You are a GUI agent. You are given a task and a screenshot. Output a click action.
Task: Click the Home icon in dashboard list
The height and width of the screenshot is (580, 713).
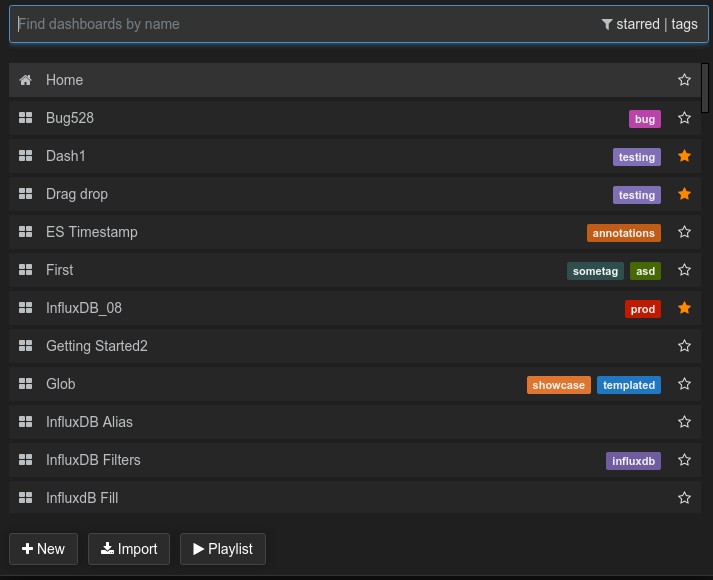click(x=26, y=80)
